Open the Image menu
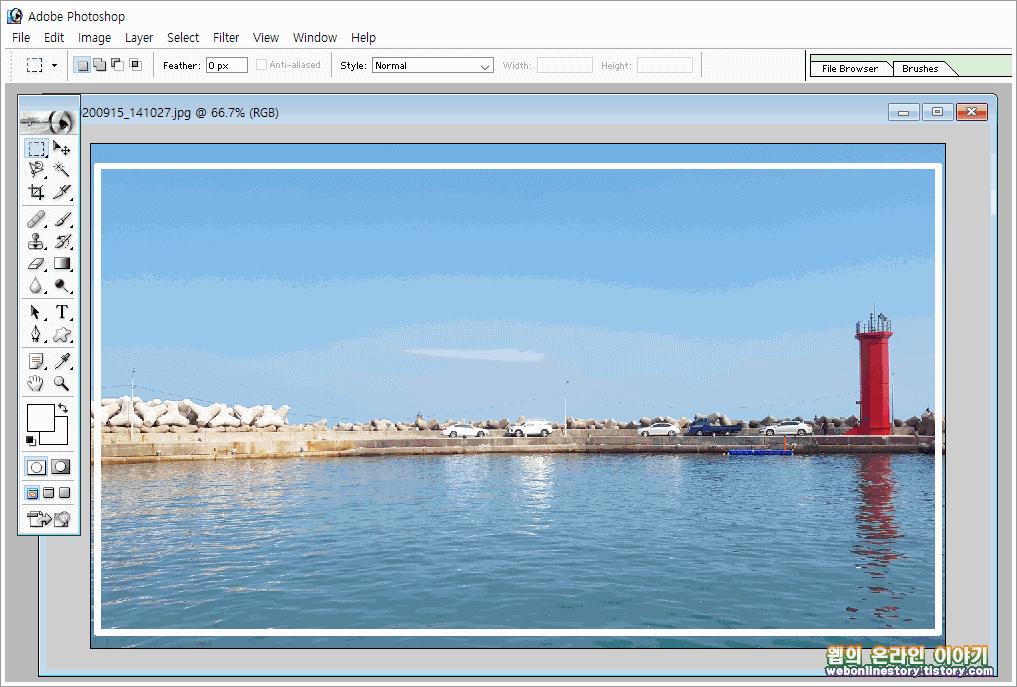This screenshot has height=687, width=1017. click(95, 38)
